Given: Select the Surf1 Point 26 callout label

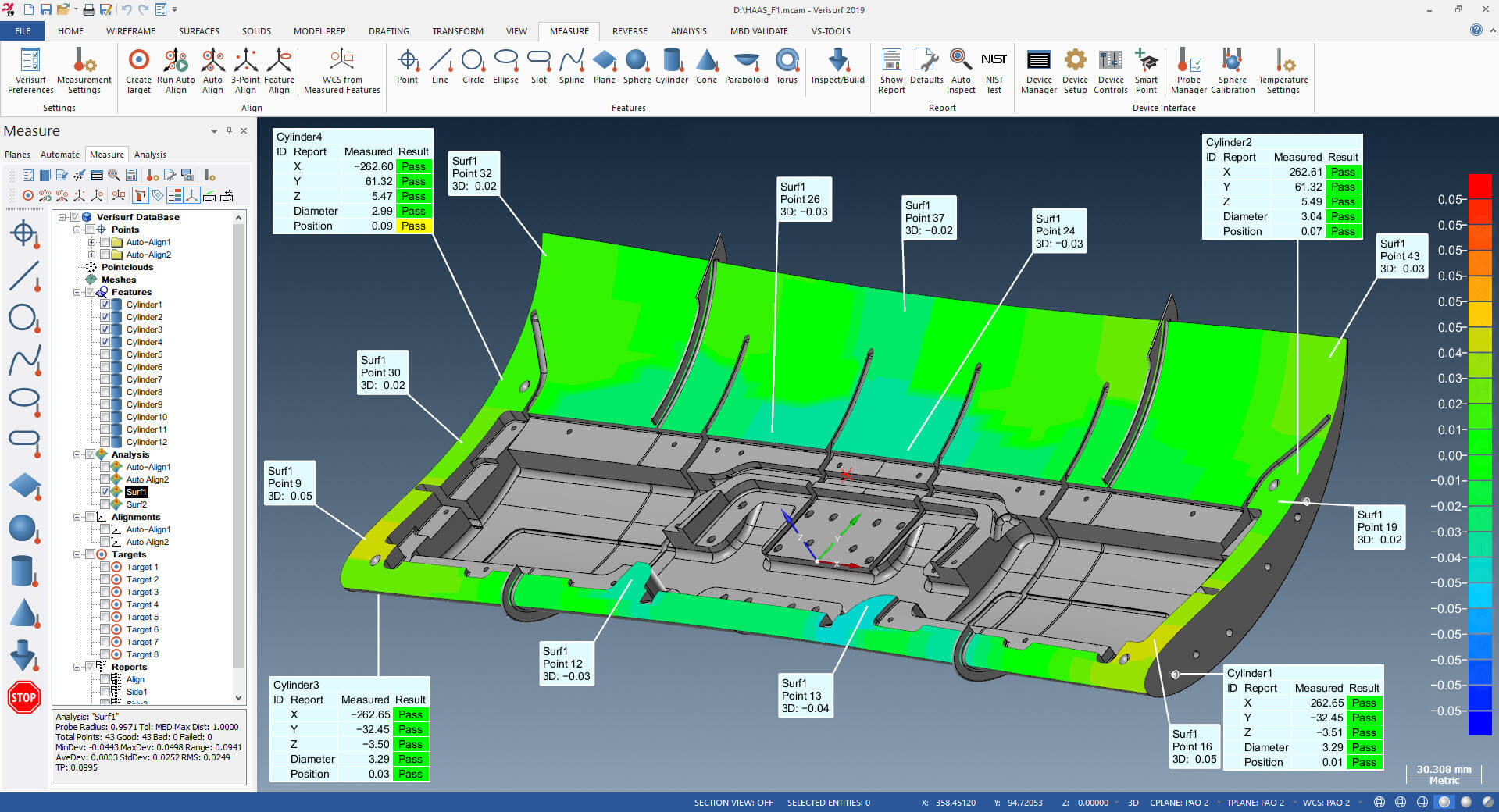Looking at the screenshot, I should point(803,199).
